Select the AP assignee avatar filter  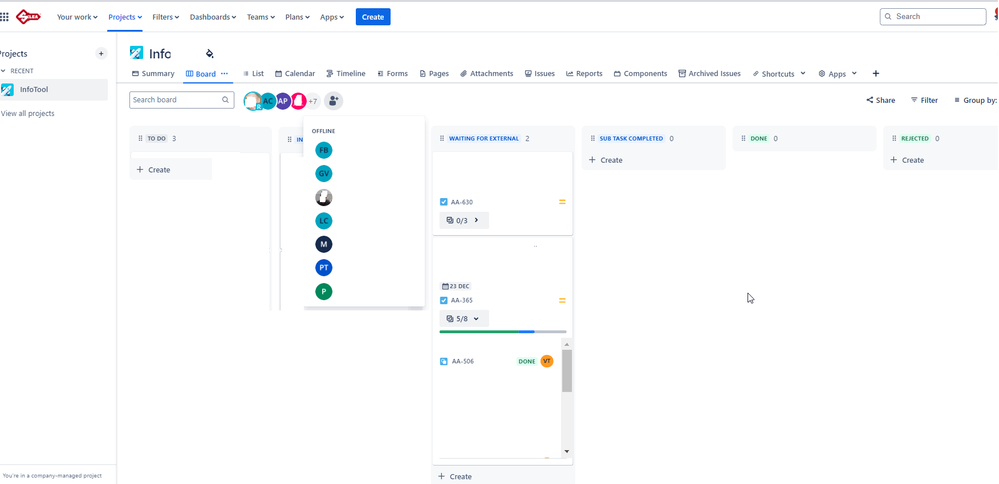point(283,101)
